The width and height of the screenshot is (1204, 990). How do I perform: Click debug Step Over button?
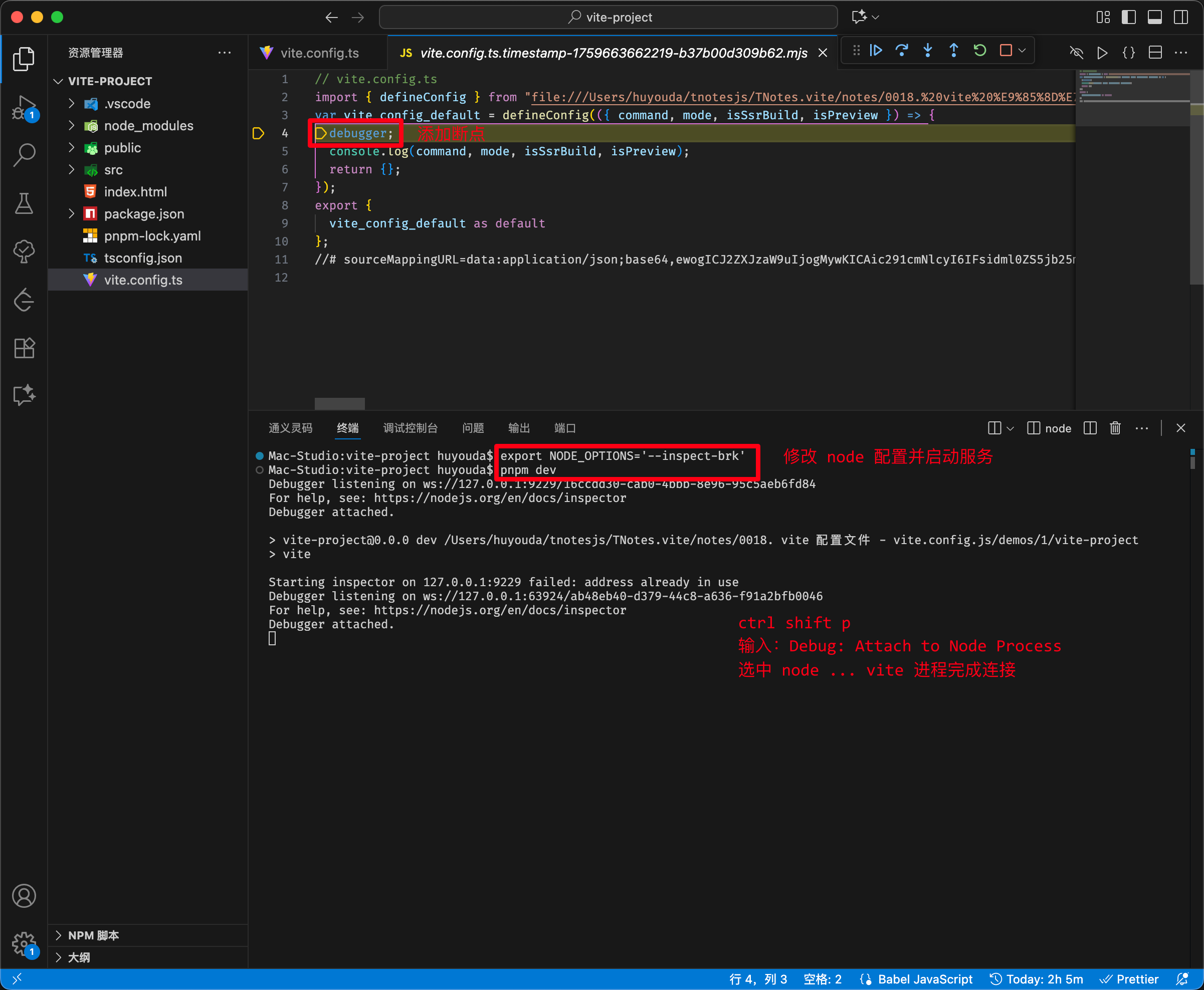(902, 51)
